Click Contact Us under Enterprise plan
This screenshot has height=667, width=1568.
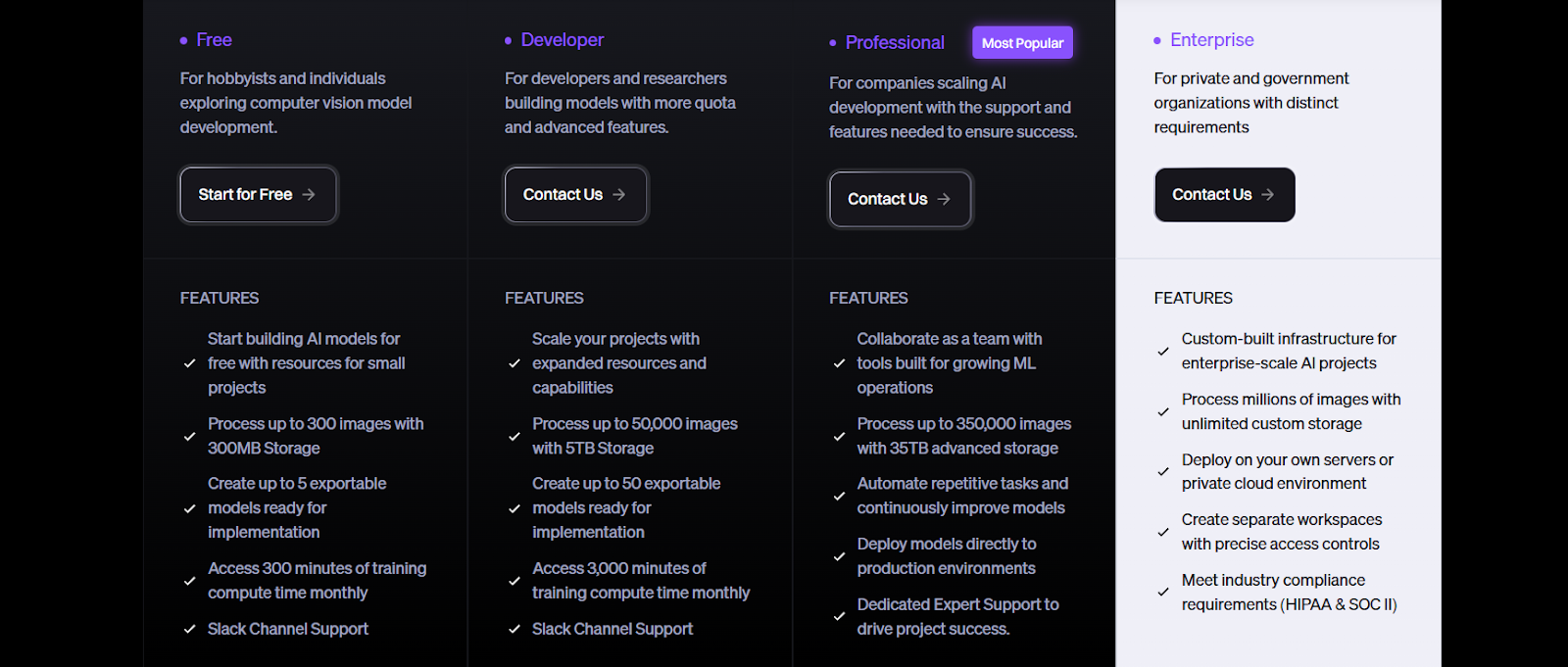[1224, 195]
